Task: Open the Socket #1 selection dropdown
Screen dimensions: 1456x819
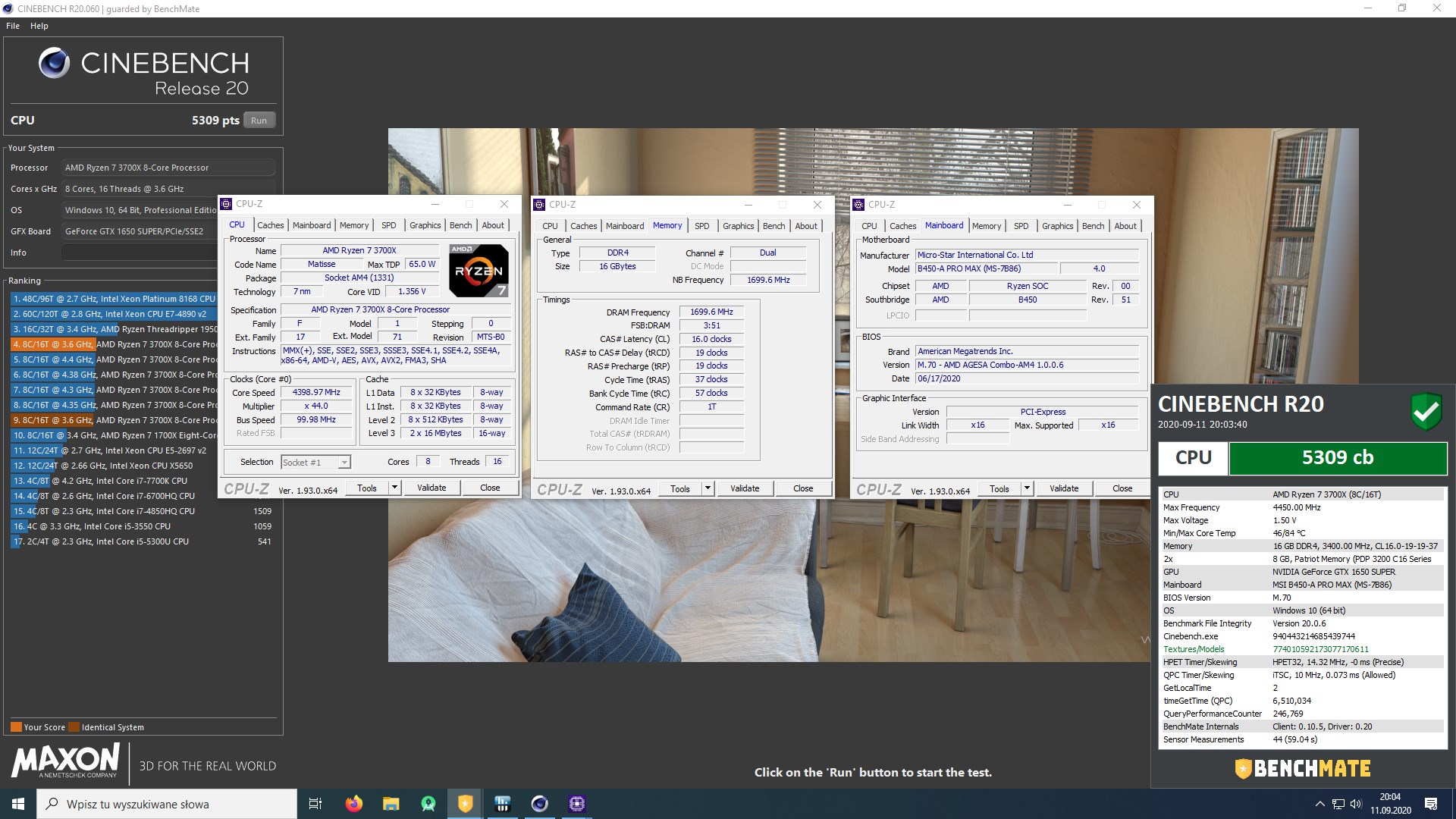Action: pos(344,462)
